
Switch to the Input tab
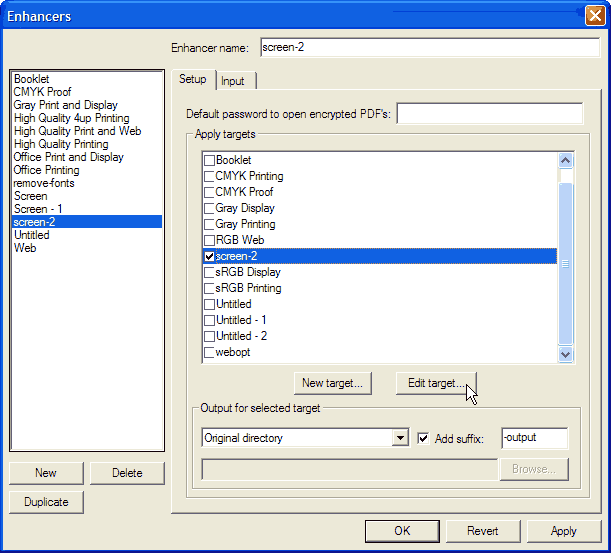click(233, 81)
